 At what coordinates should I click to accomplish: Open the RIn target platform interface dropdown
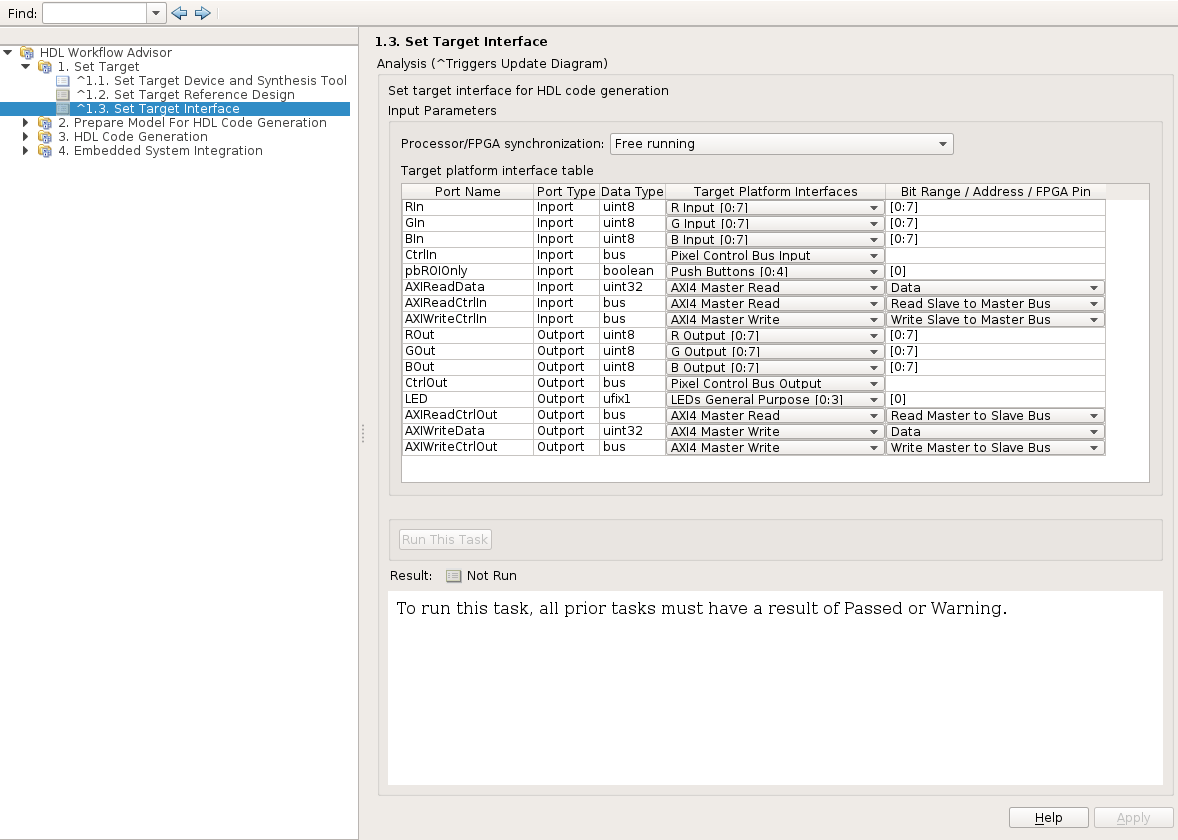pyautogui.click(x=774, y=208)
